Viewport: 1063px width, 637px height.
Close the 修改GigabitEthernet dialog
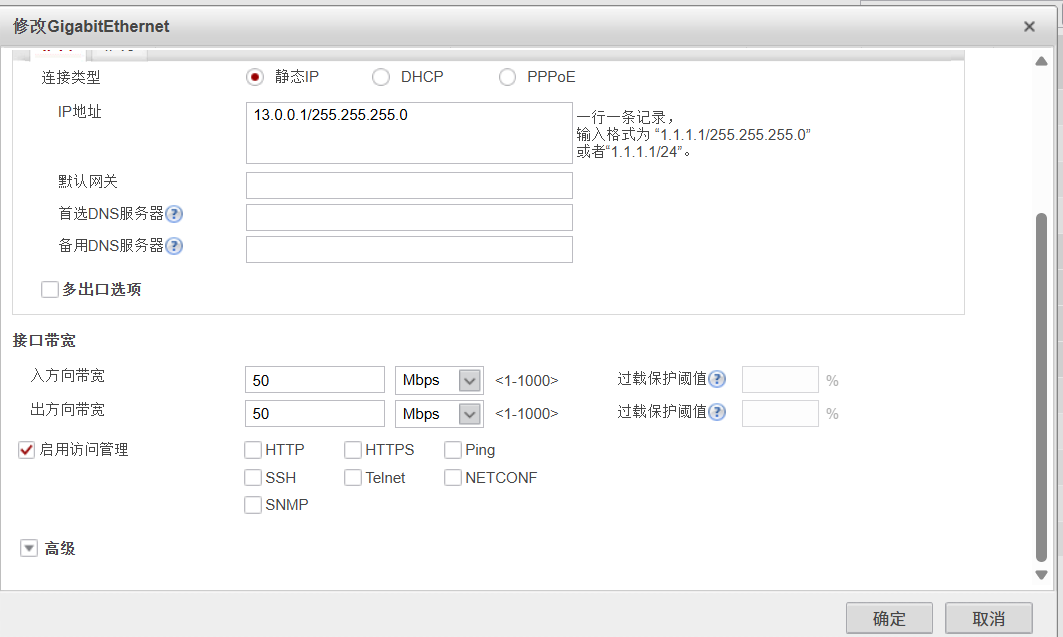tap(1029, 26)
